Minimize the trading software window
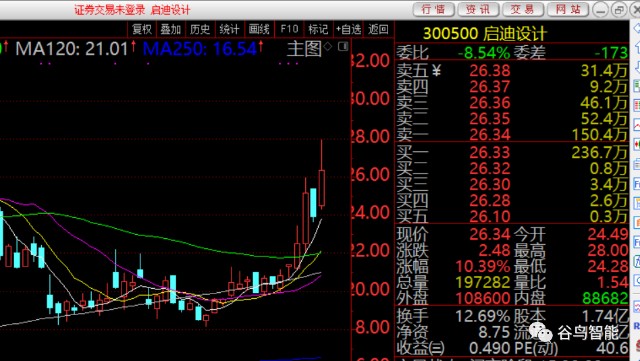Image resolution: width=640 pixels, height=361 pixels. (600, 10)
